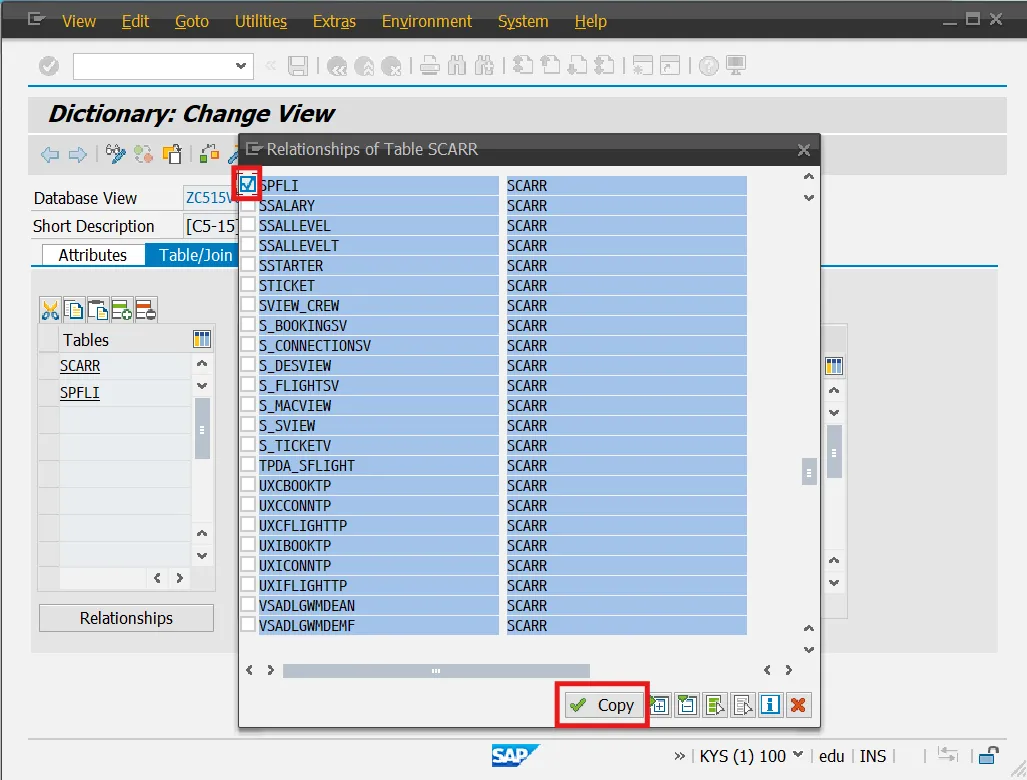Viewport: 1027px width, 780px height.
Task: Click the green Back icon in the standard toolbar
Action: (x=337, y=66)
